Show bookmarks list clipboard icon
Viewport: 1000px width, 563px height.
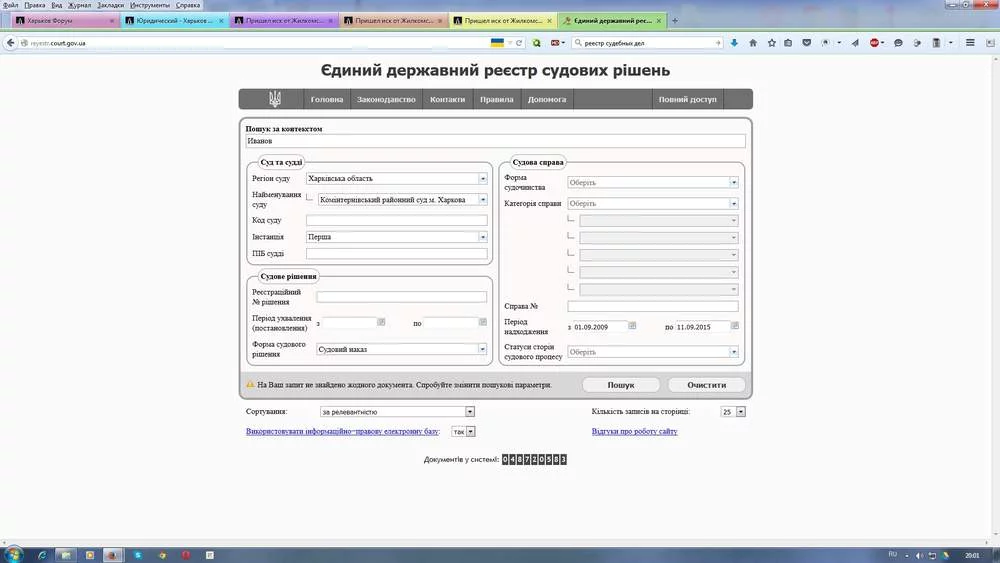pyautogui.click(x=788, y=43)
